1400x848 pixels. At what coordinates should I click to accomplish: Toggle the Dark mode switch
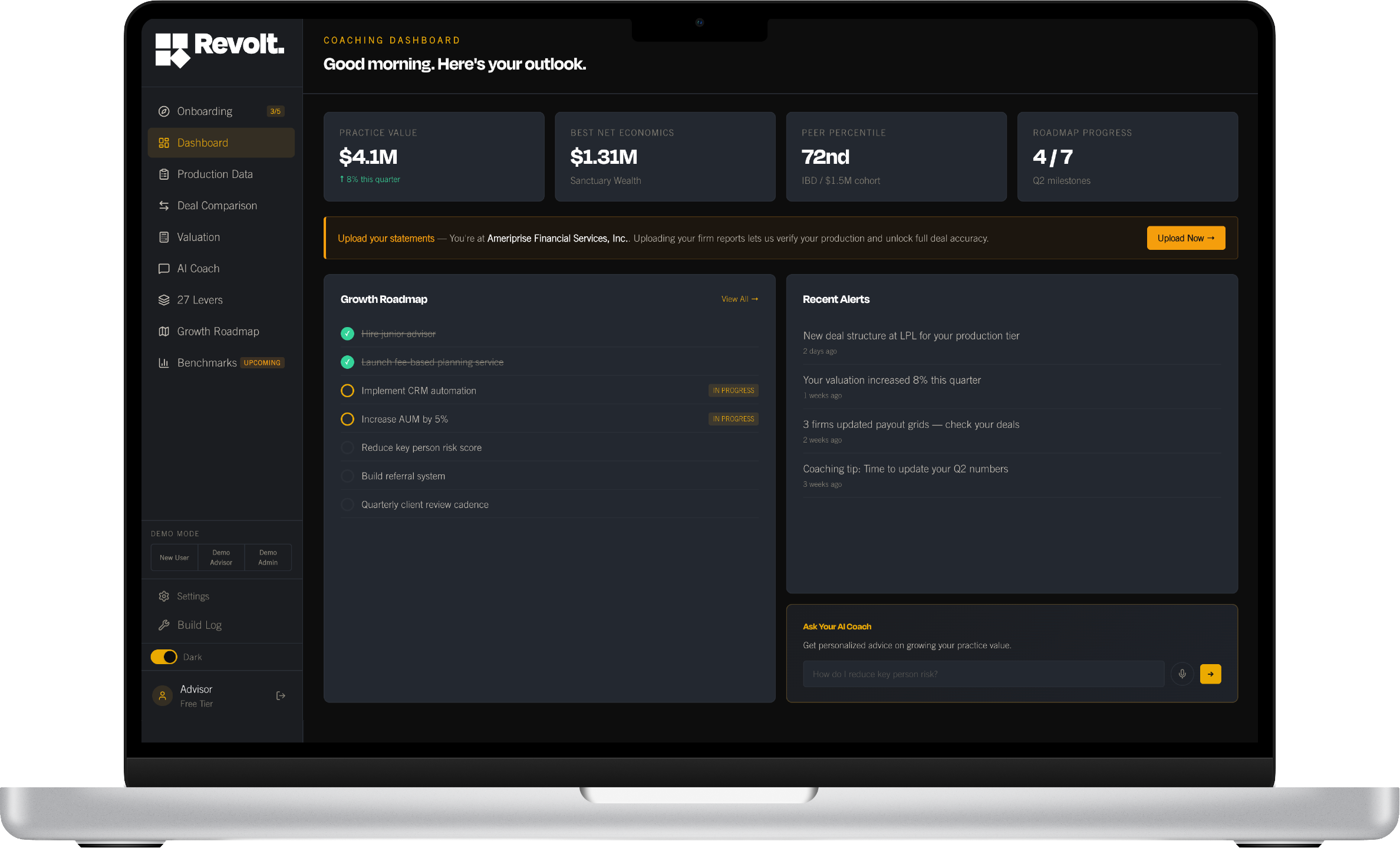click(164, 657)
